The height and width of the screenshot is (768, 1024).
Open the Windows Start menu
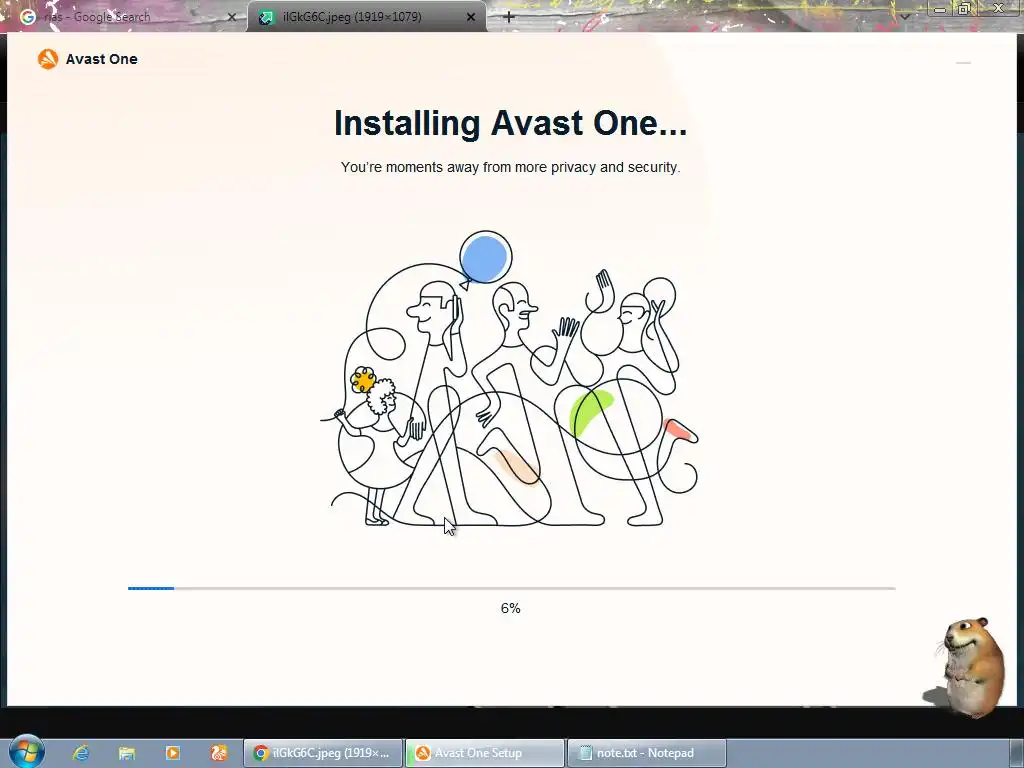click(x=26, y=752)
